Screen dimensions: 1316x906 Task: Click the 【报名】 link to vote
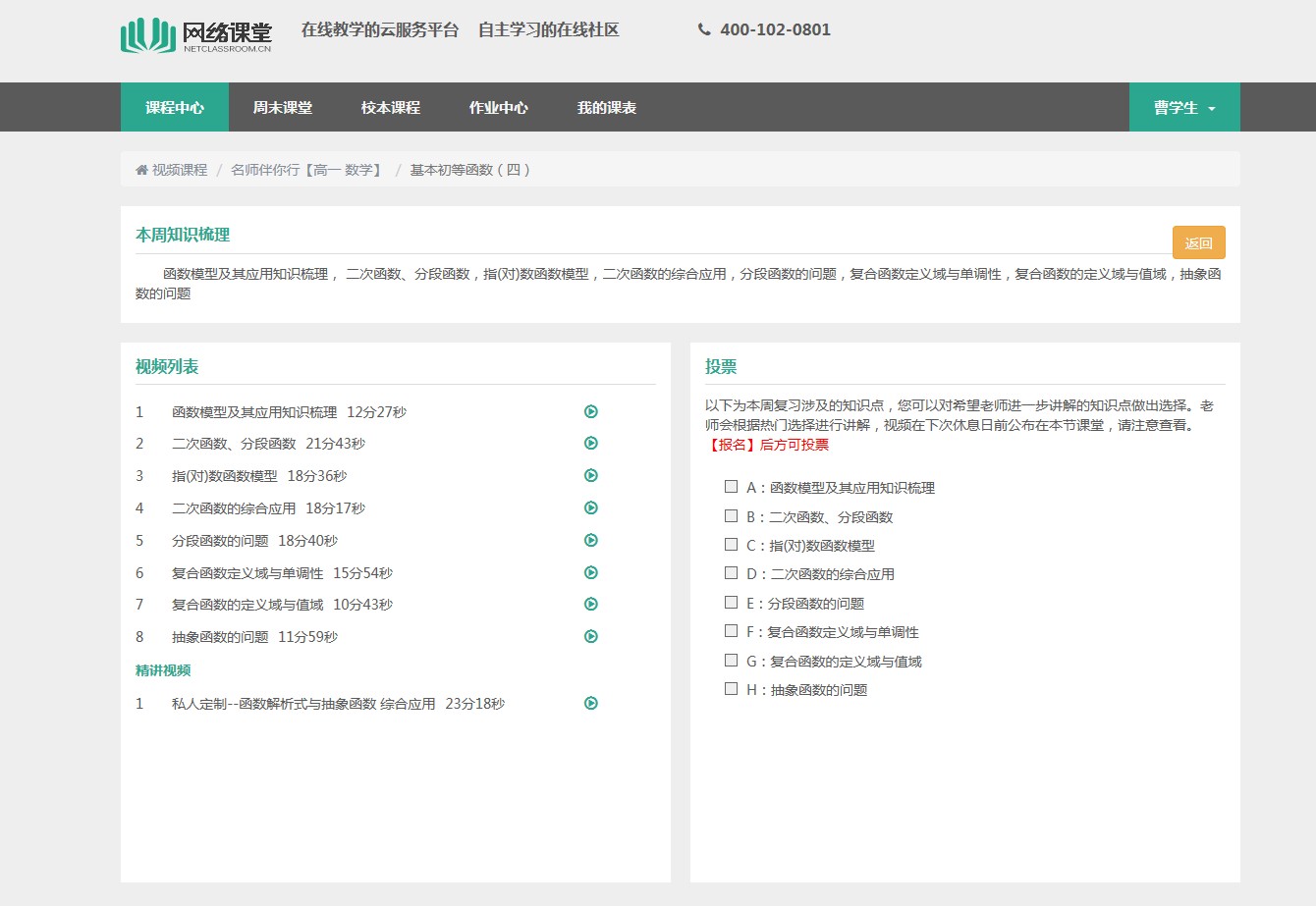coord(731,446)
